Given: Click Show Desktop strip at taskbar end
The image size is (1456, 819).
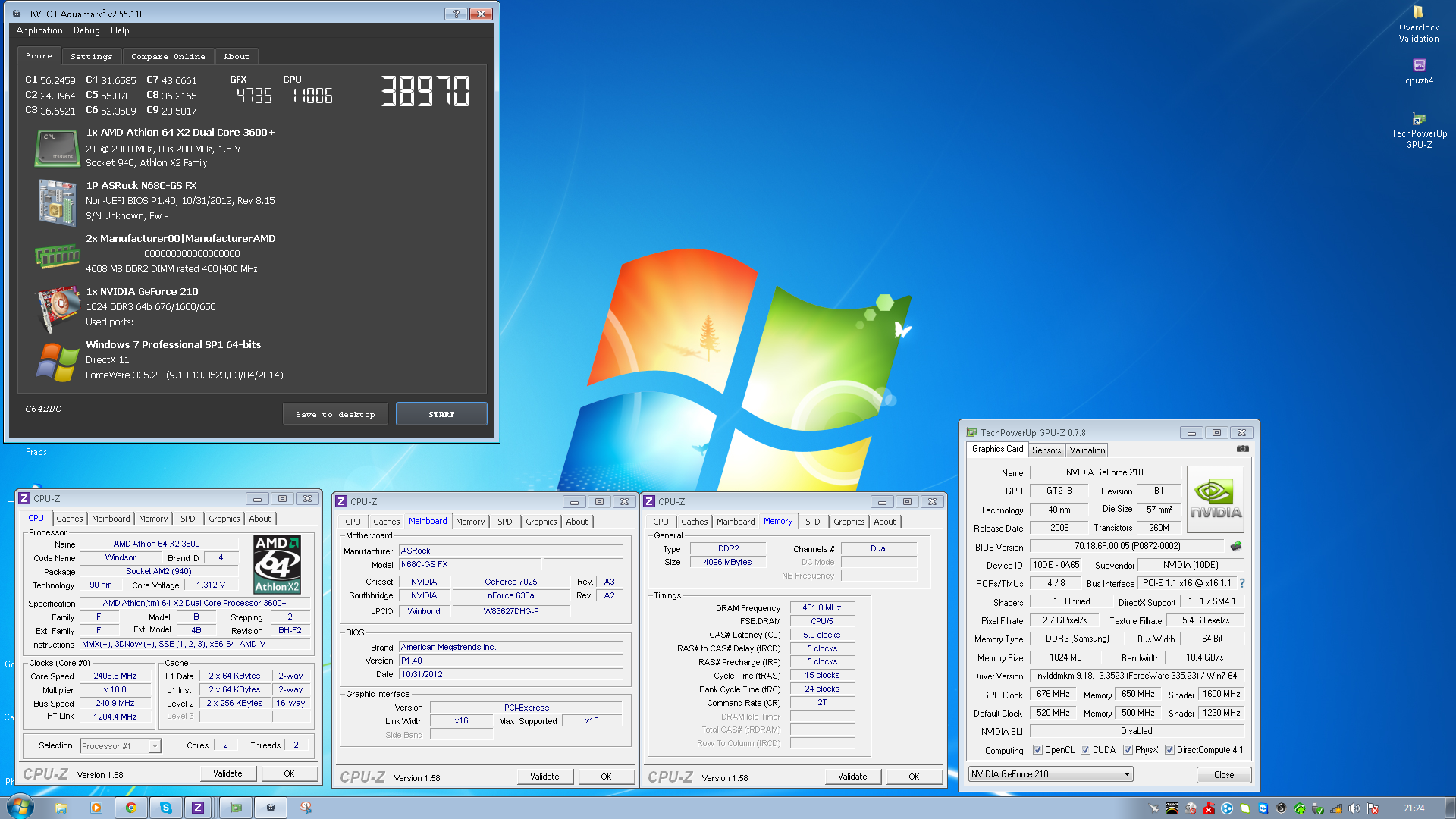Looking at the screenshot, I should 1449,808.
